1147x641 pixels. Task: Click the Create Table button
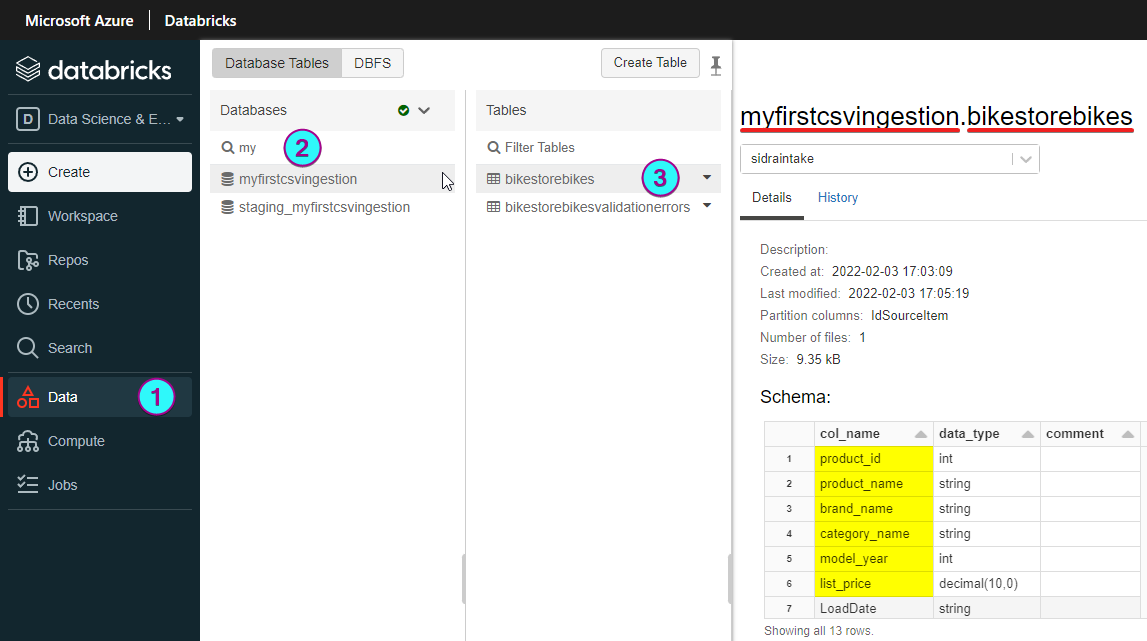click(x=650, y=63)
